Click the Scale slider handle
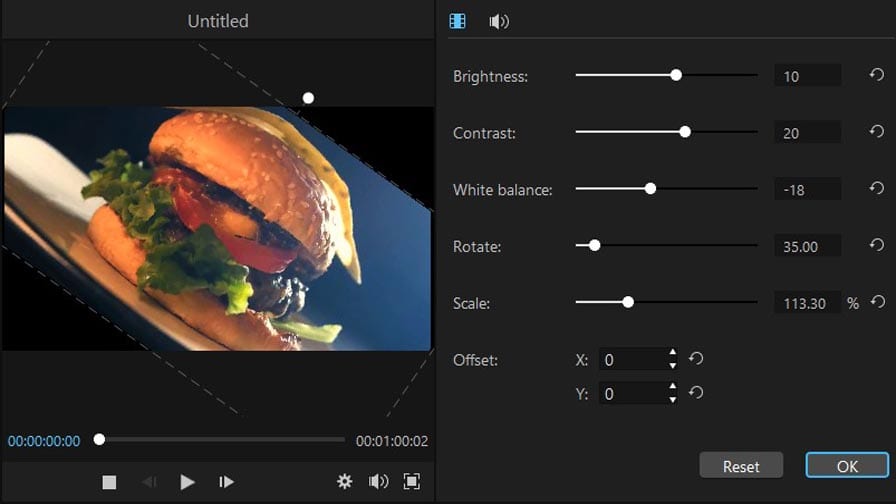The height and width of the screenshot is (504, 896). tap(628, 302)
